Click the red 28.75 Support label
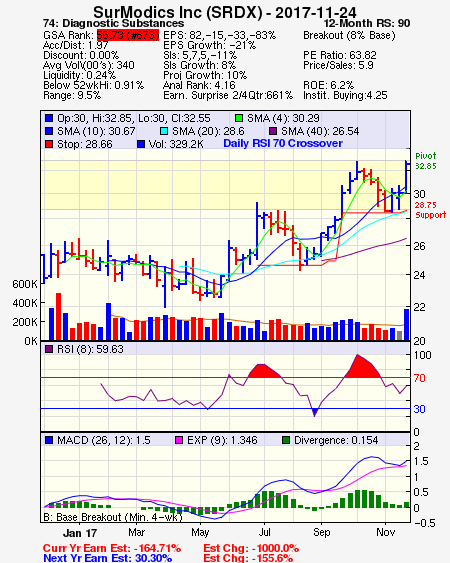Screen dimensions: 450x563 (x=430, y=210)
